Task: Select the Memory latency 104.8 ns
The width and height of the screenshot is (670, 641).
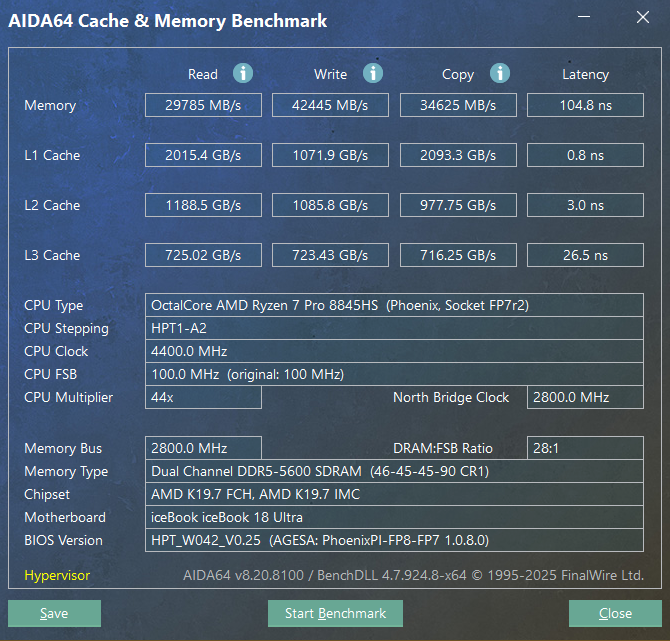Action: coord(585,105)
